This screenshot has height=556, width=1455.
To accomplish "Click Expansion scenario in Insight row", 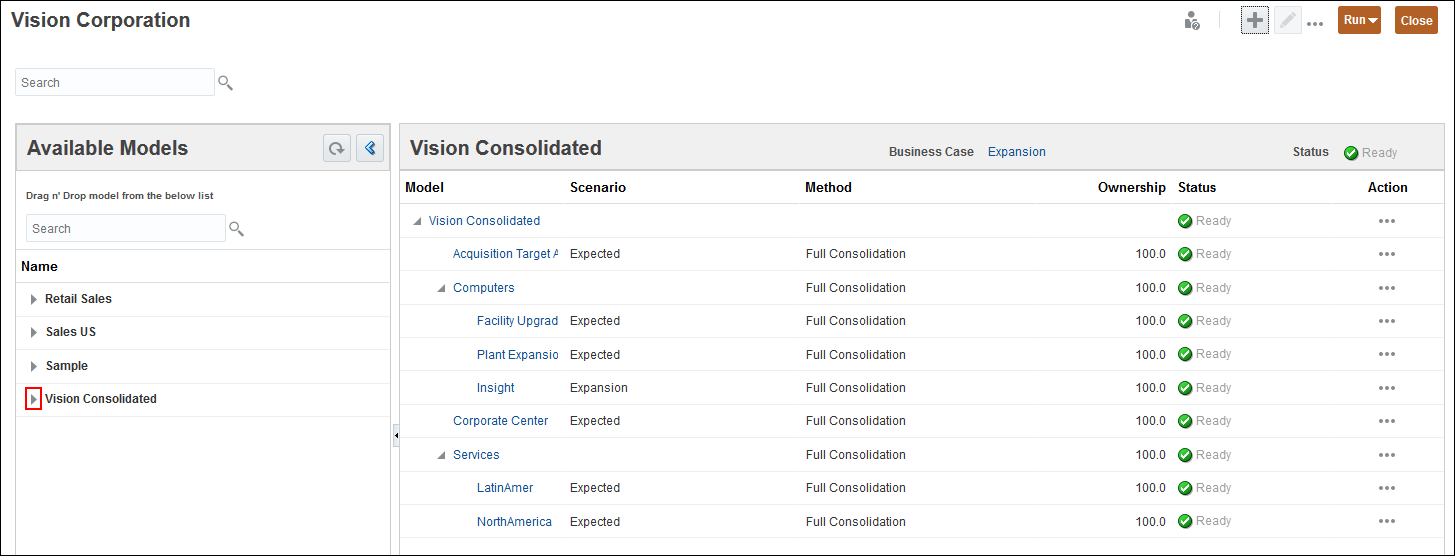I will [x=599, y=388].
